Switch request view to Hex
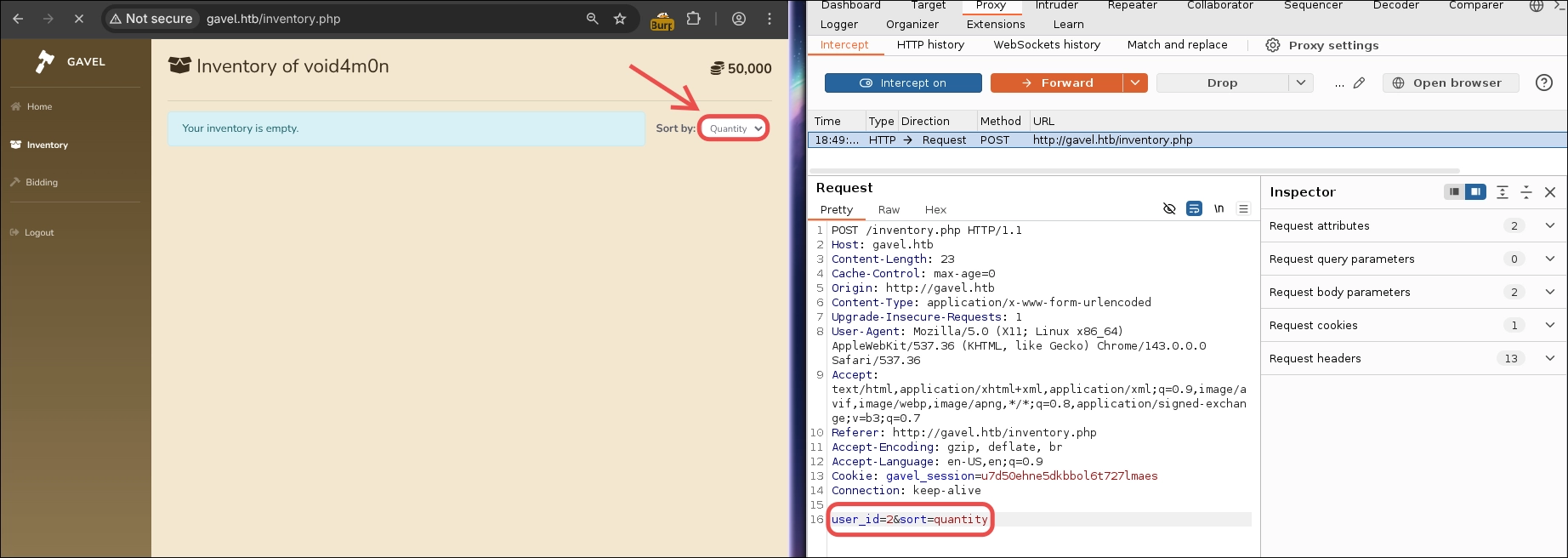This screenshot has height=558, width=1568. (935, 209)
